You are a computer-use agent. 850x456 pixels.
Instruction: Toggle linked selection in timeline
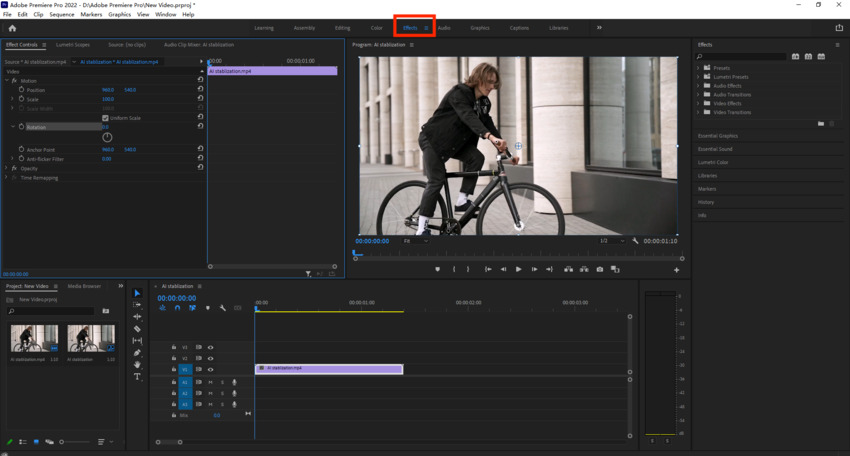pyautogui.click(x=192, y=308)
